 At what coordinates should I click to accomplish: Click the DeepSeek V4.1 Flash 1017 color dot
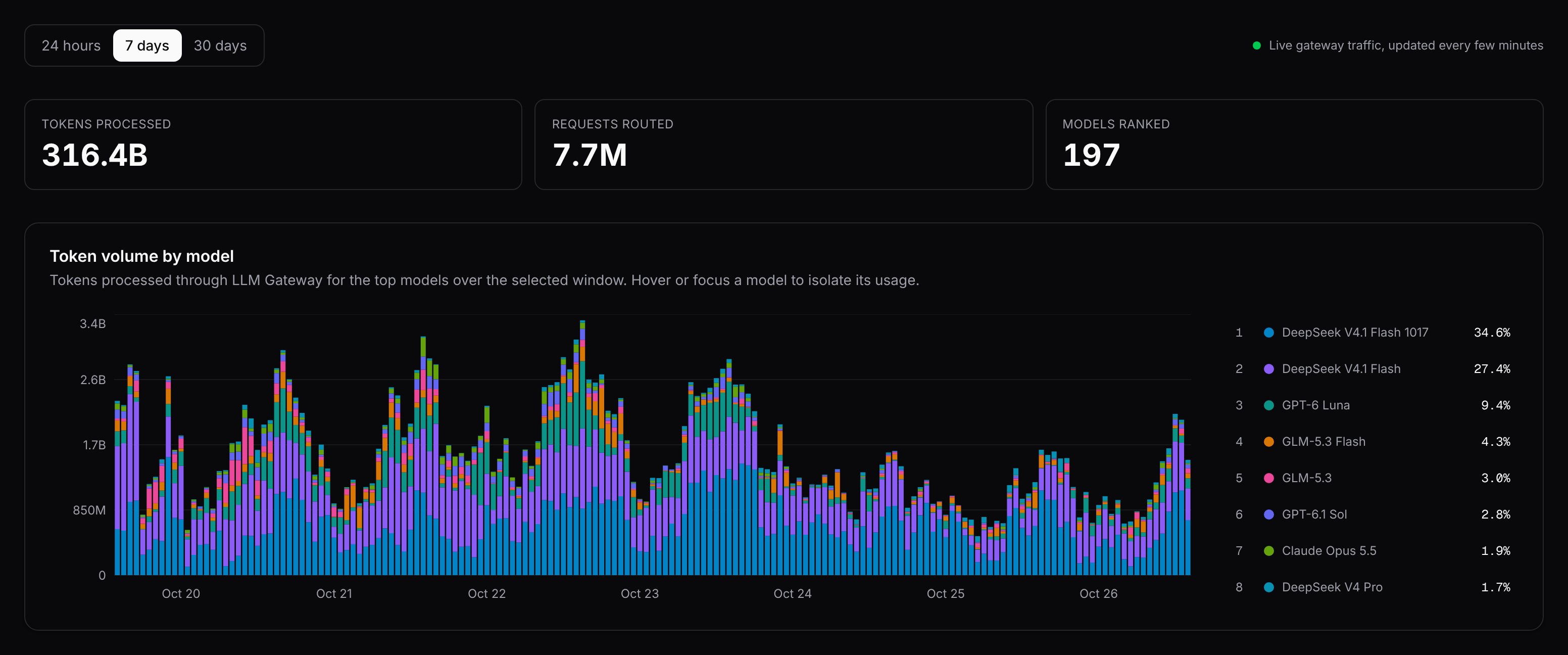pos(1268,333)
